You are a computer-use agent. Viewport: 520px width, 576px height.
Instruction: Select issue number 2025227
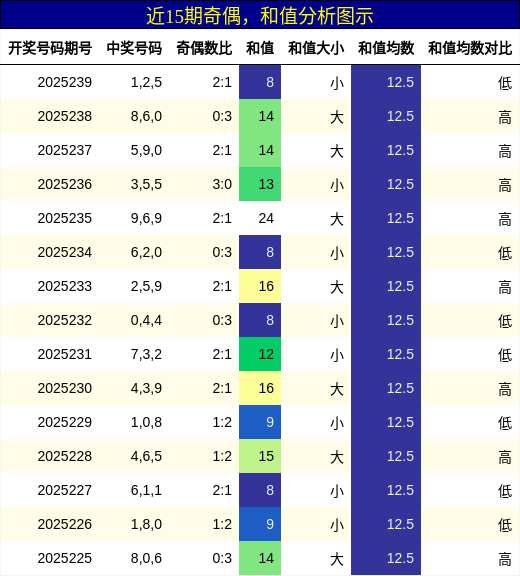(65, 490)
